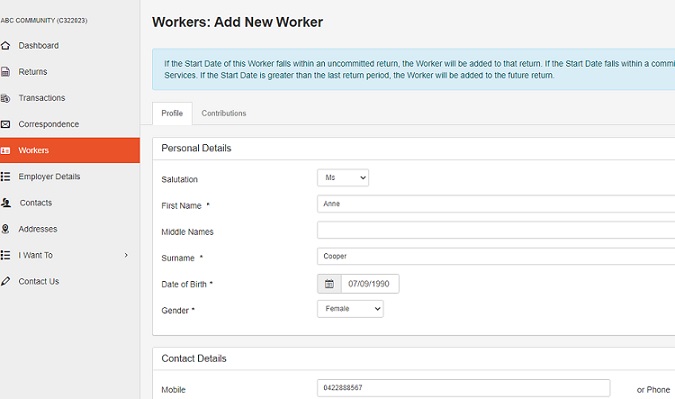Click the Dashboard home icon

tap(5, 46)
